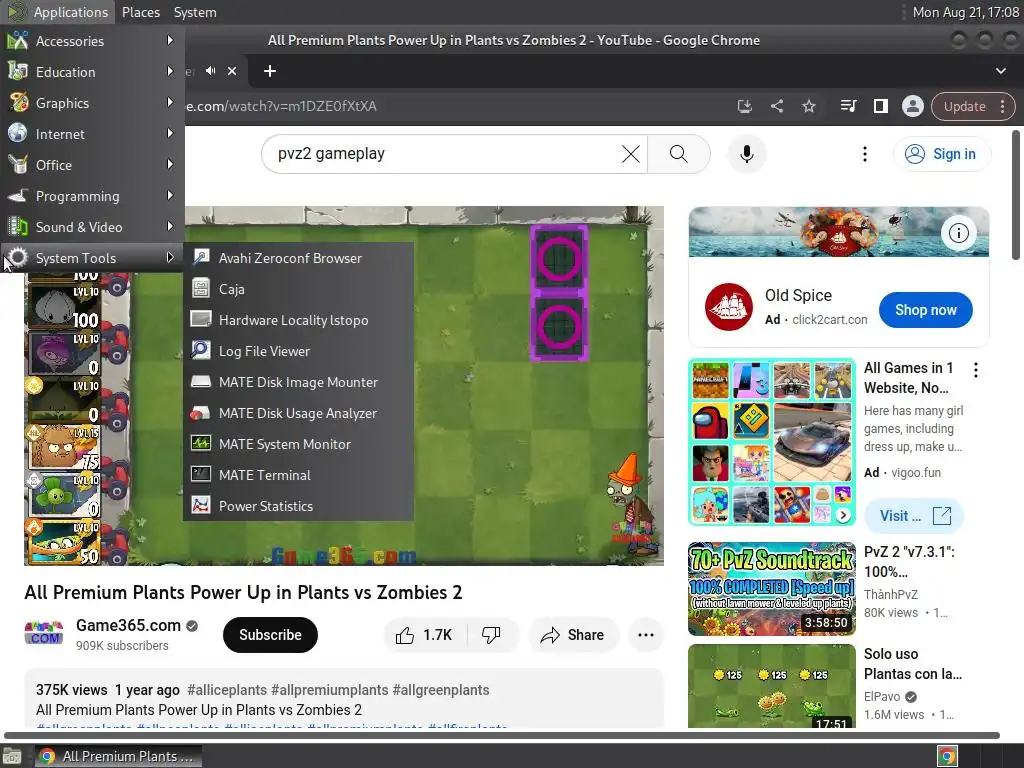Open All Games in 1 Website ad thumbnail

pyautogui.click(x=771, y=442)
